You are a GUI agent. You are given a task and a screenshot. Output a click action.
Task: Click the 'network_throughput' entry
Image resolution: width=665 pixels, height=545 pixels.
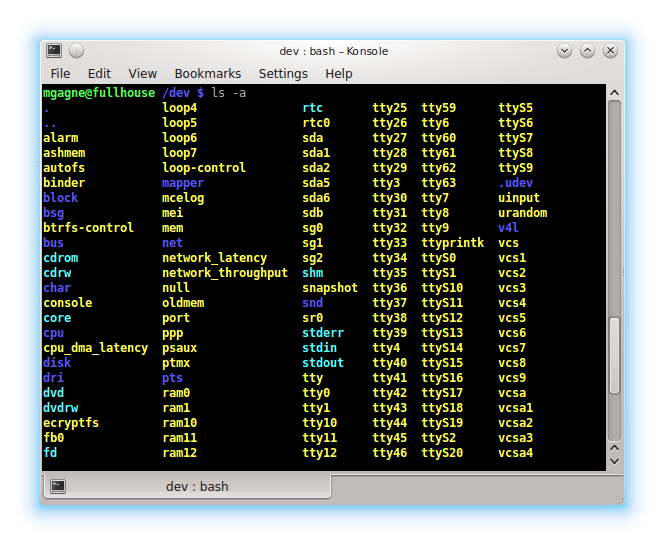(x=225, y=273)
